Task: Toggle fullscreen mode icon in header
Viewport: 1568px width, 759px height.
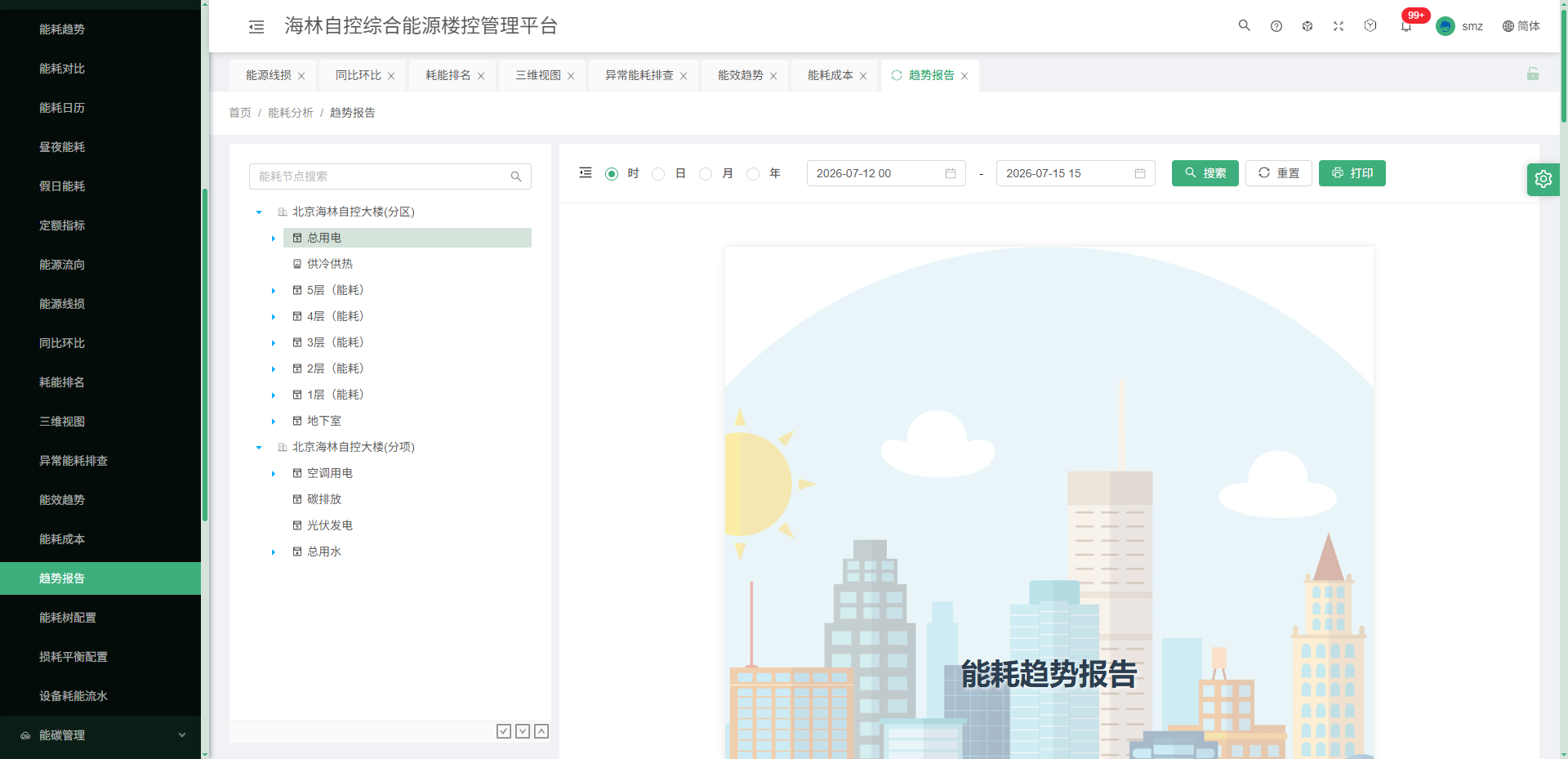Action: click(1339, 26)
